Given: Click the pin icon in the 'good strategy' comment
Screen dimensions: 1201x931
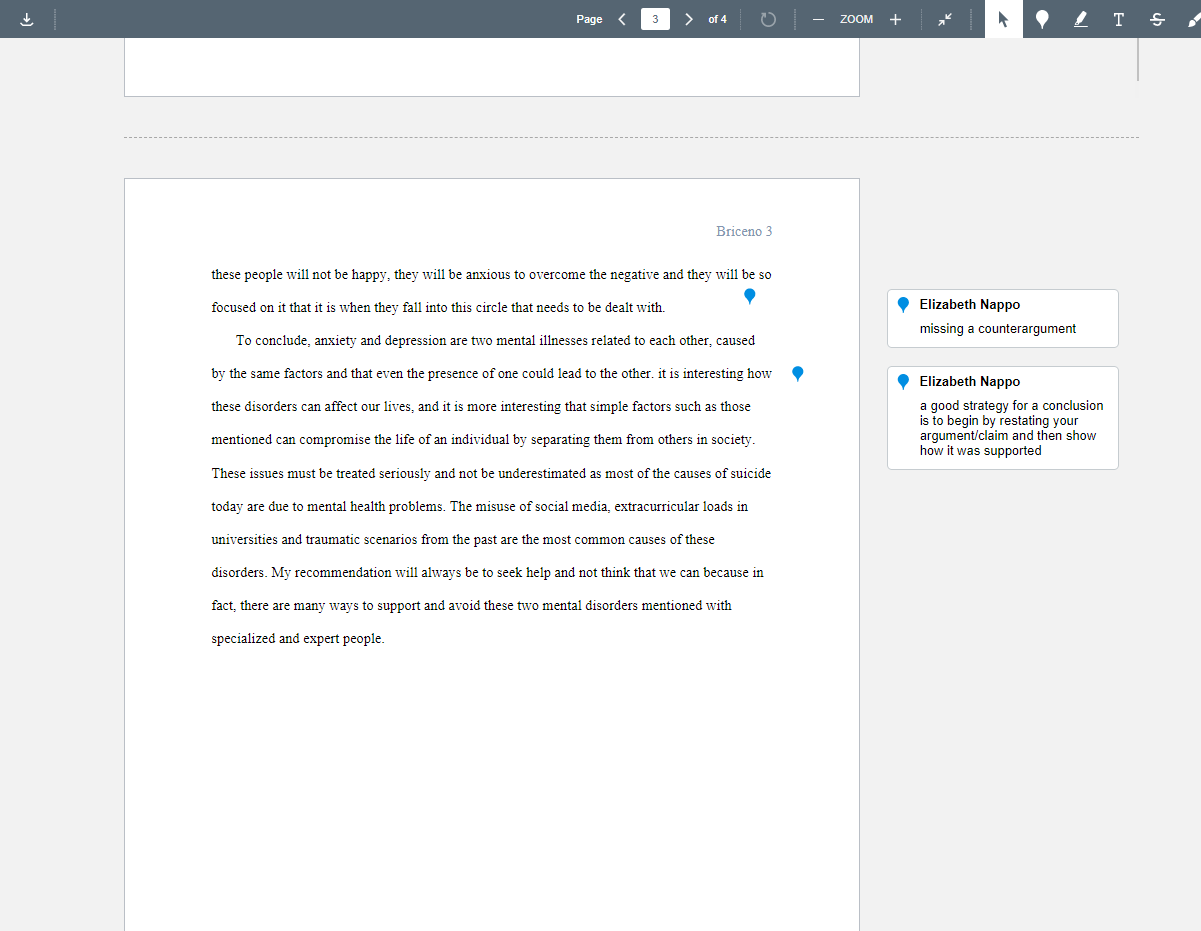Looking at the screenshot, I should [903, 382].
